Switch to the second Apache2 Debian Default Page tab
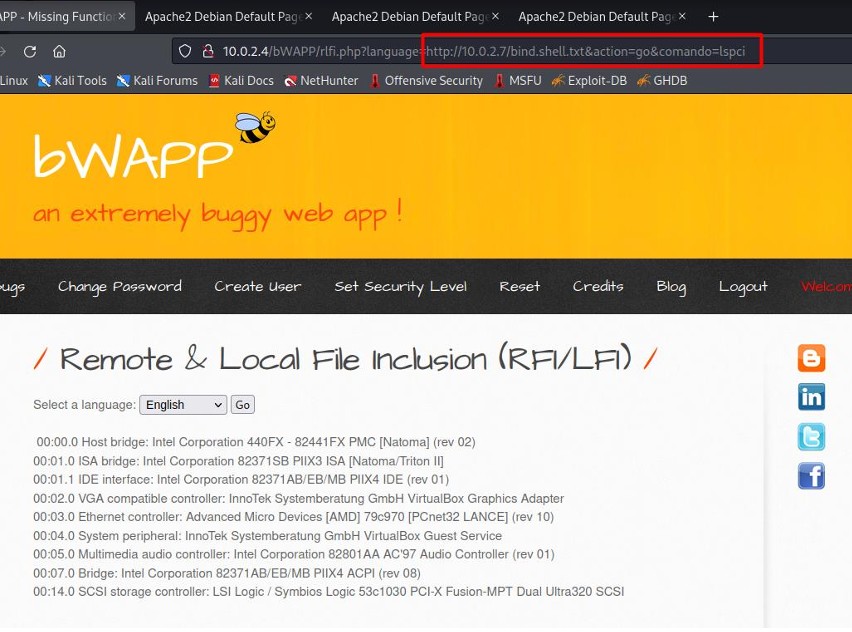852x632 pixels. (x=411, y=16)
